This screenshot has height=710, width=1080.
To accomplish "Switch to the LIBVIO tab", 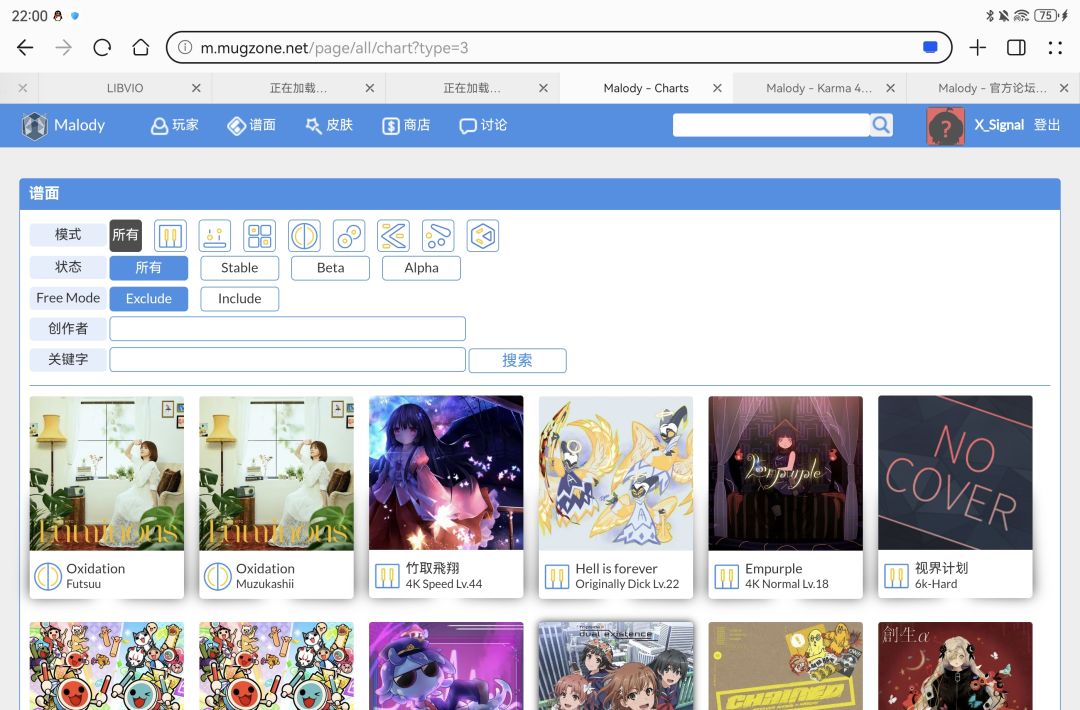I will (x=125, y=88).
